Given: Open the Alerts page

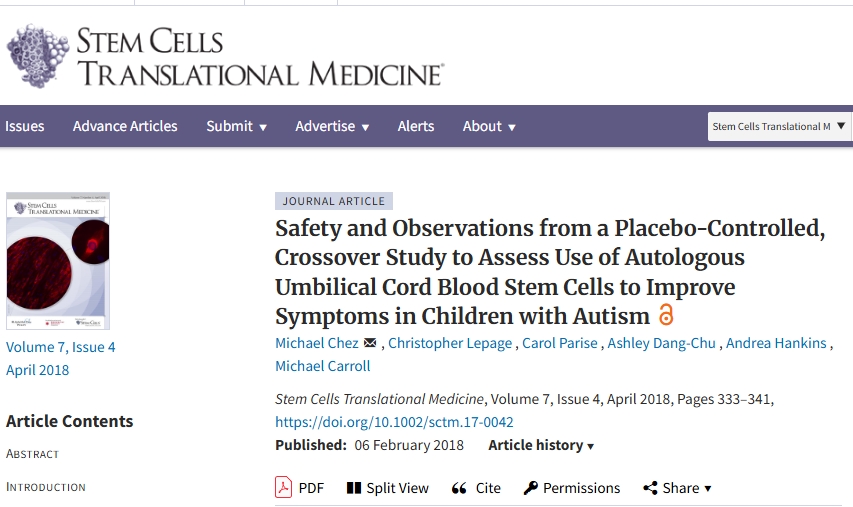Looking at the screenshot, I should [x=416, y=126].
